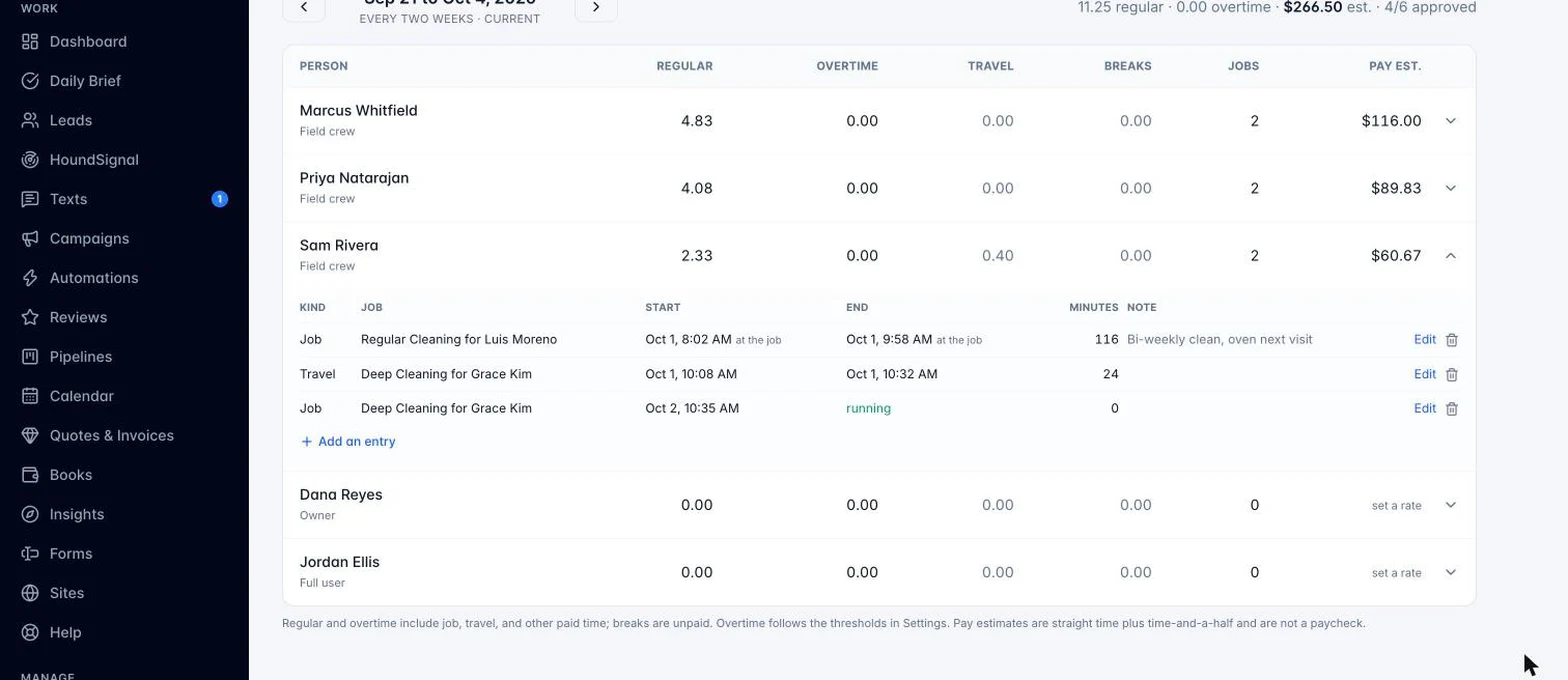Delete the Travel entry for Grace Kim
The height and width of the screenshot is (680, 1568).
click(1452, 375)
